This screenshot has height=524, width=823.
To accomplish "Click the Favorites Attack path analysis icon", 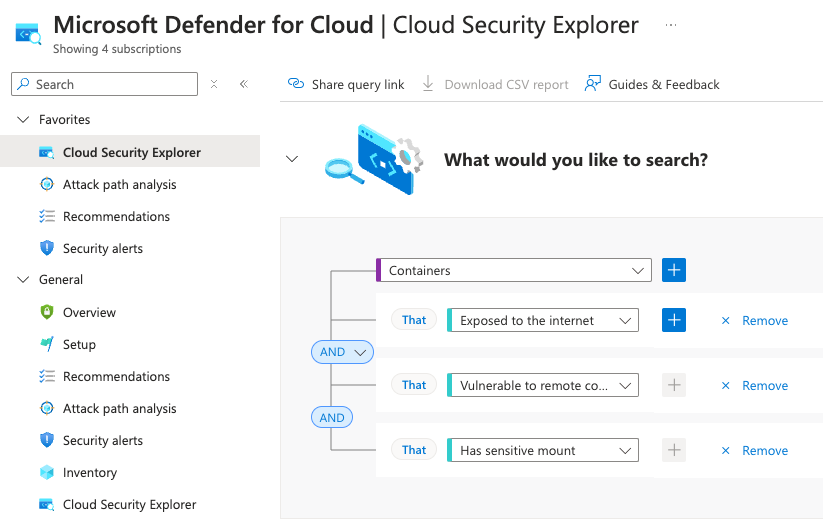I will pos(47,184).
